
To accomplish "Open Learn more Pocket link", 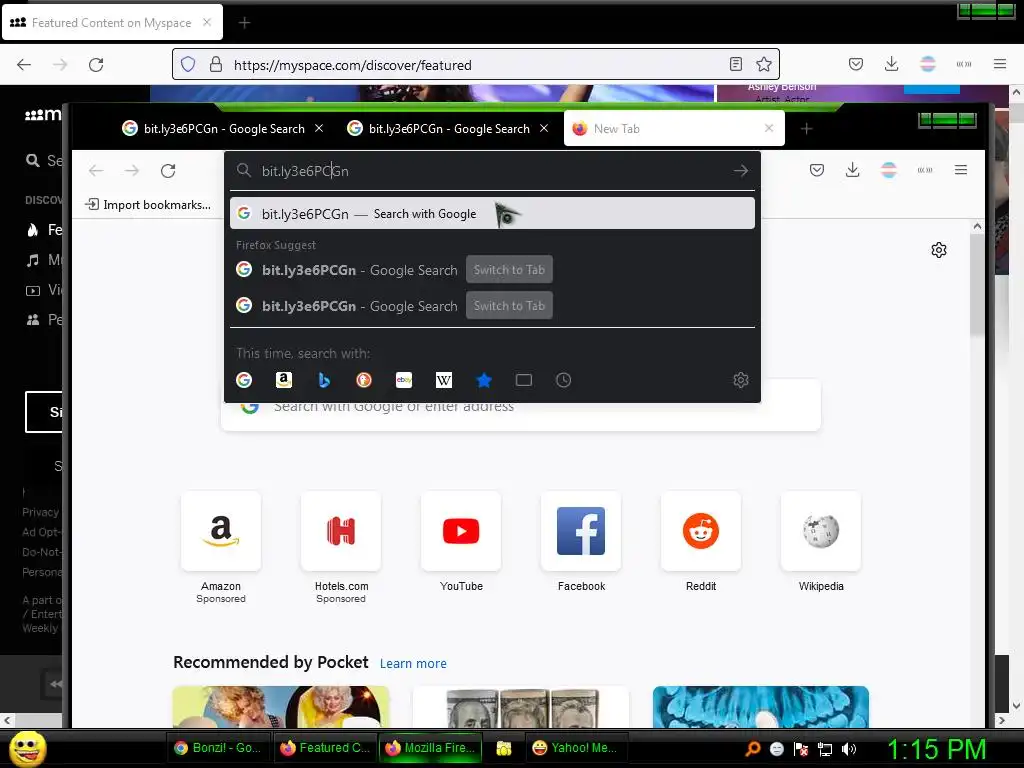I will [413, 664].
